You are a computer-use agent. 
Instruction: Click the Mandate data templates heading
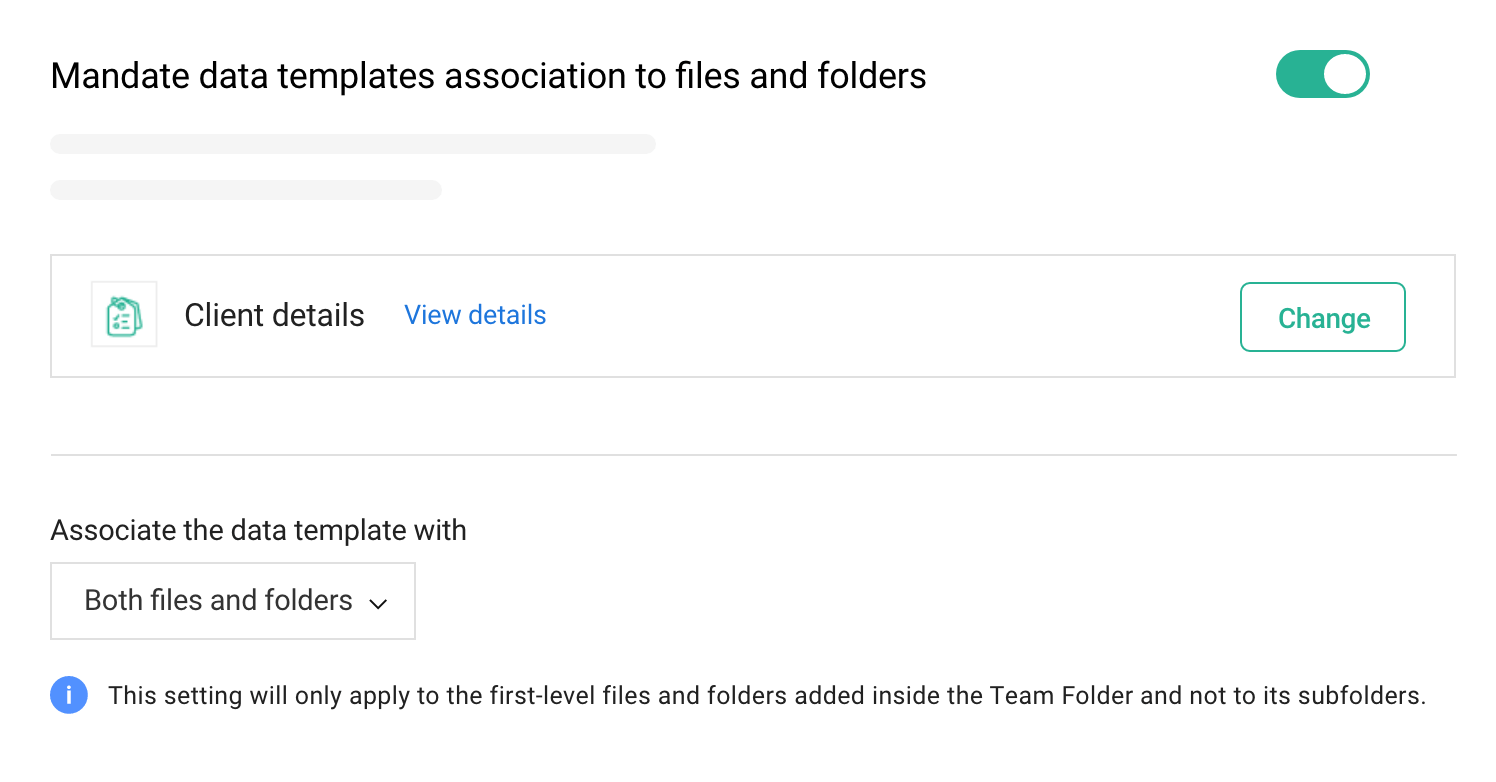click(x=488, y=76)
